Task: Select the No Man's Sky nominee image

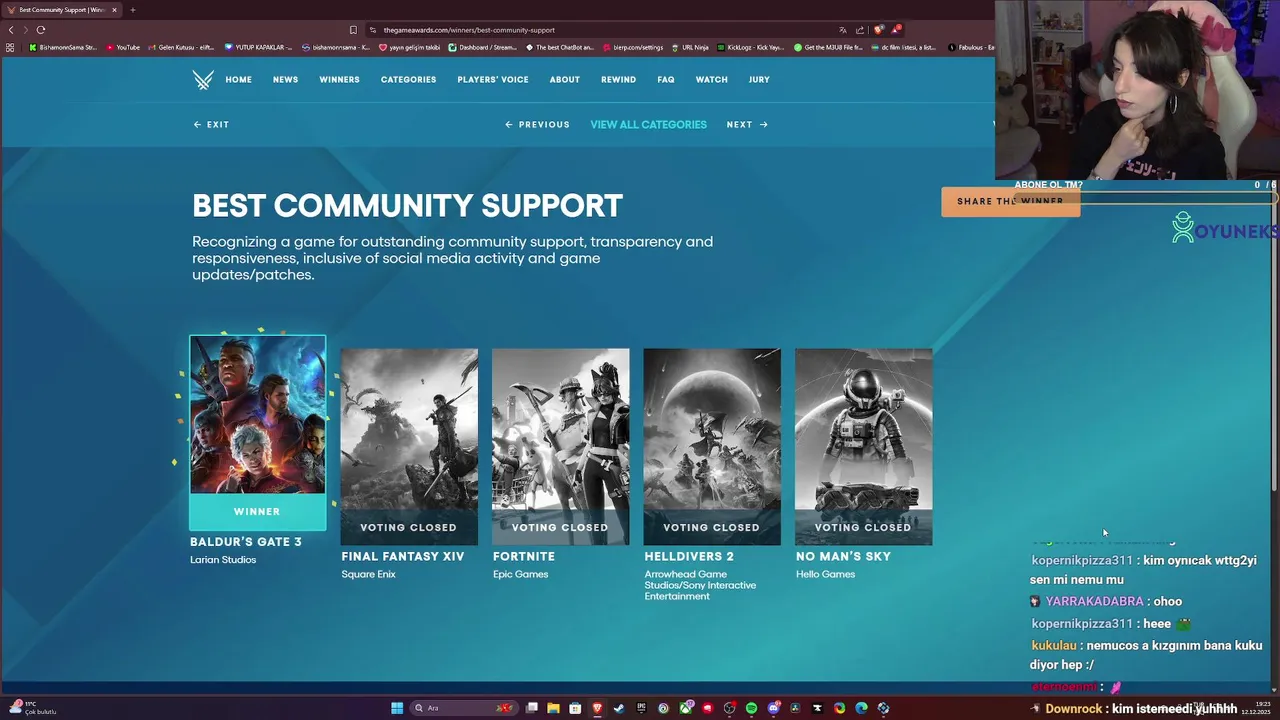Action: click(x=863, y=447)
